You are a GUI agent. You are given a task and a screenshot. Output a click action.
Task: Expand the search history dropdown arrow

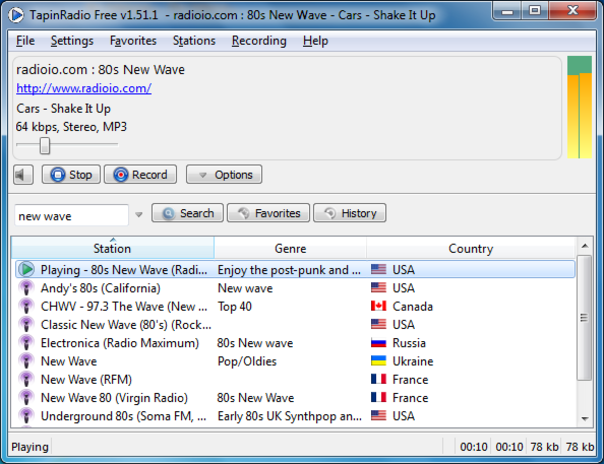pyautogui.click(x=139, y=214)
